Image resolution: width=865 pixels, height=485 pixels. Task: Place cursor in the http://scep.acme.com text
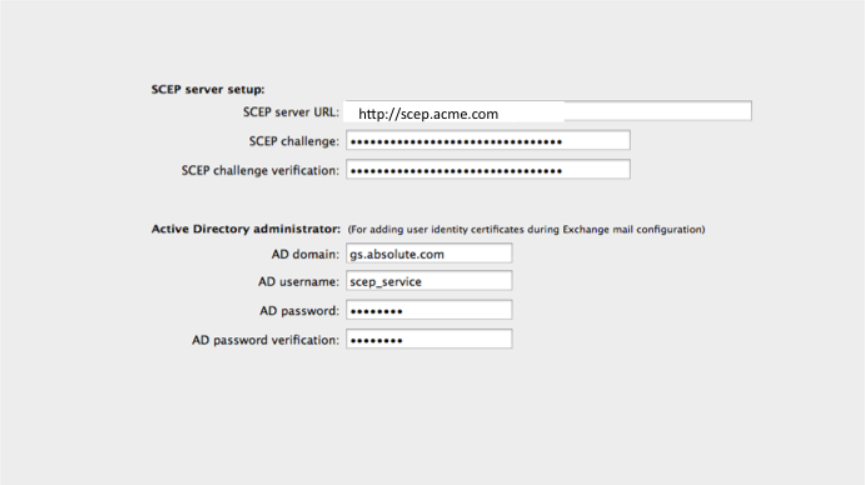click(428, 114)
